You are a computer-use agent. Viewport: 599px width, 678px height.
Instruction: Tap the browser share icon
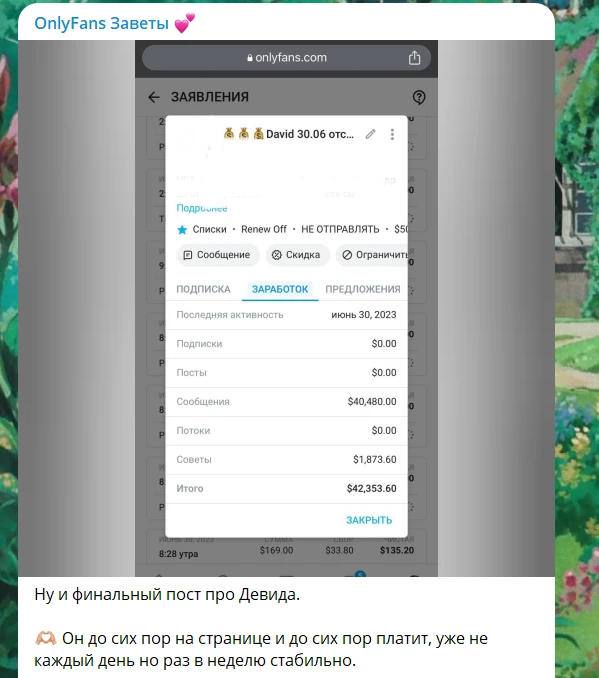(414, 58)
